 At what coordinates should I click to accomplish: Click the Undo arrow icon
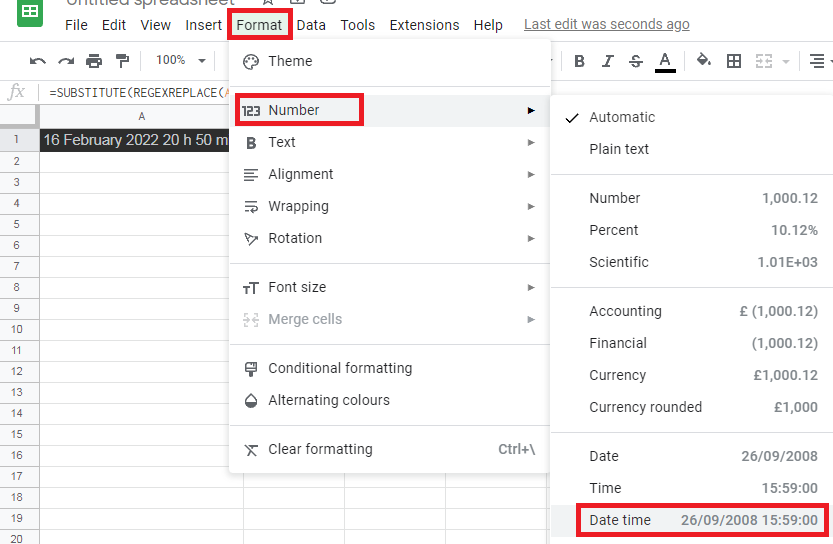(x=37, y=61)
